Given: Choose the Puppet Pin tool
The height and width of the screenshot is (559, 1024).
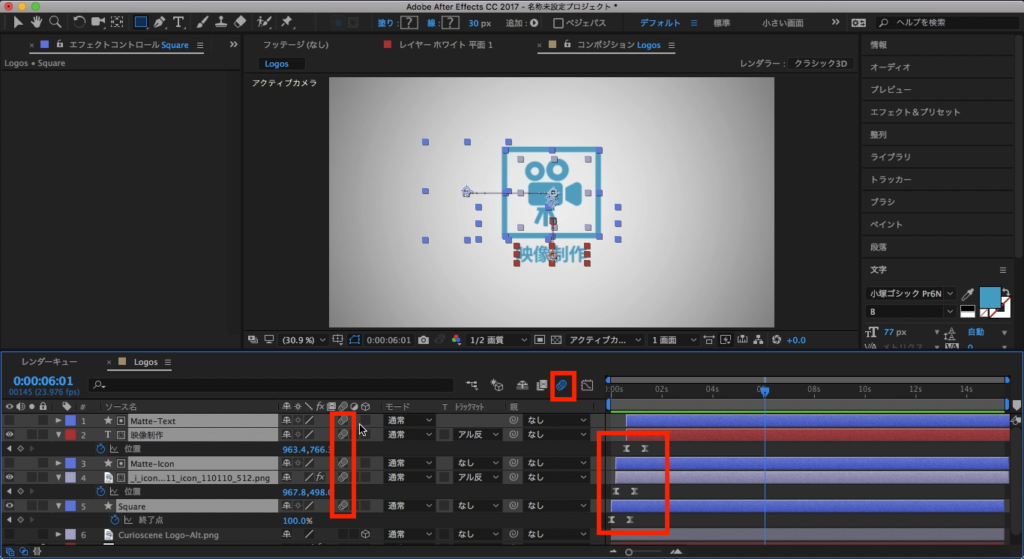Looking at the screenshot, I should point(287,21).
